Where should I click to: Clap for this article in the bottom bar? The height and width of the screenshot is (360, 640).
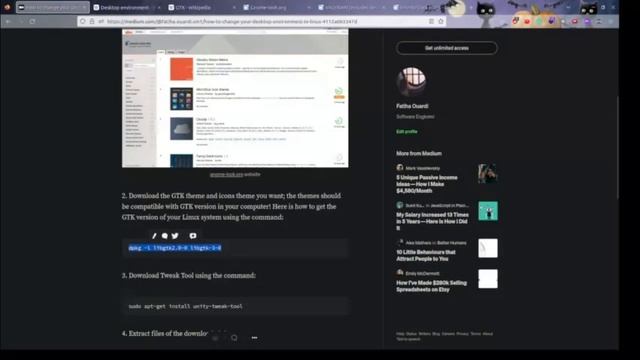[x=216, y=338]
